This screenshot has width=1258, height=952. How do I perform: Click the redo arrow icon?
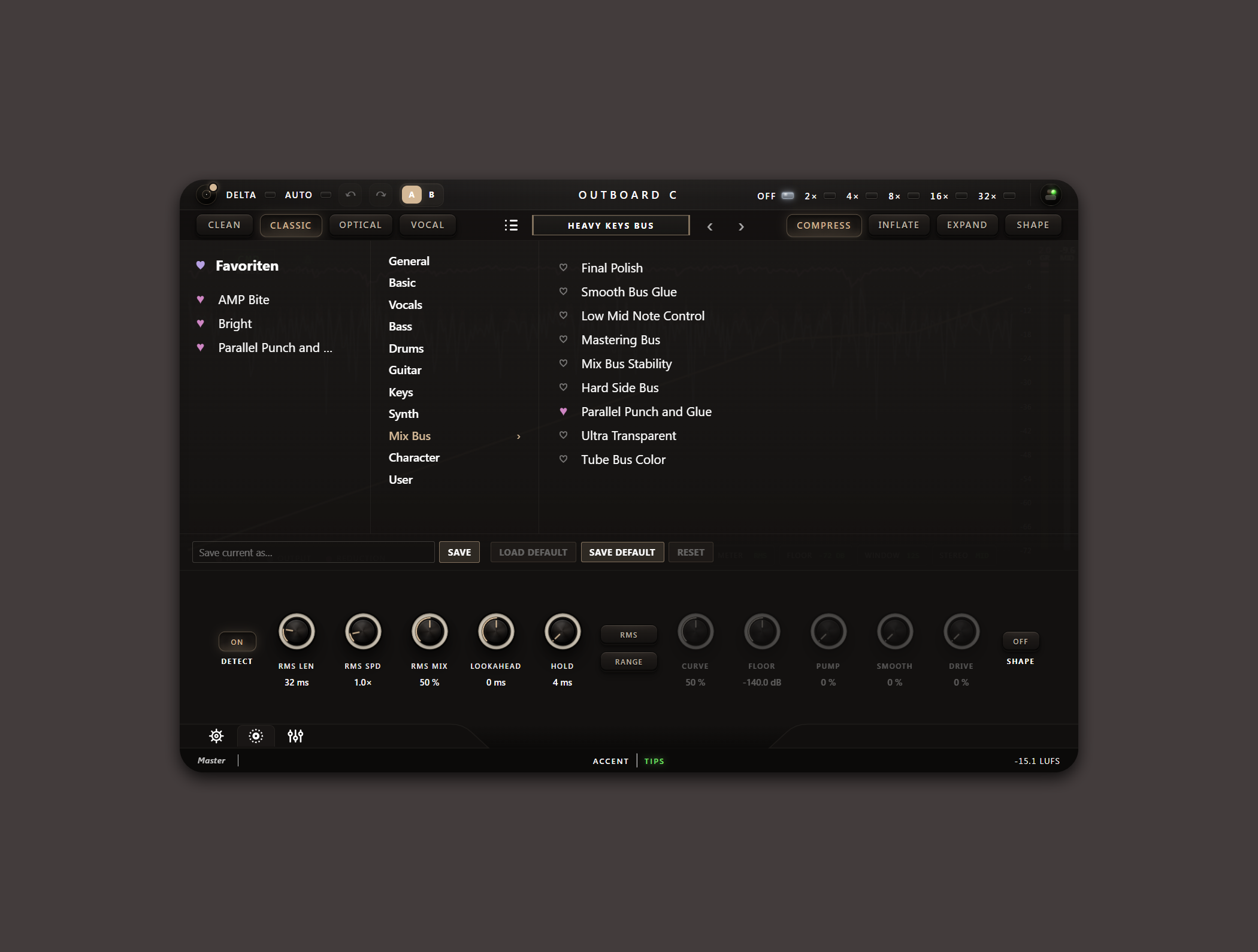point(381,195)
